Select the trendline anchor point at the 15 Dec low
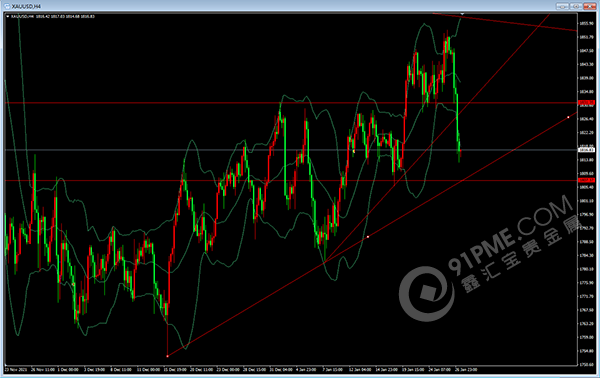The image size is (600, 378). pyautogui.click(x=168, y=356)
